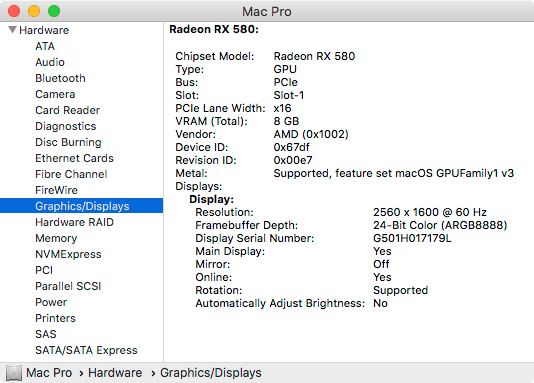This screenshot has height=383, width=534.
Task: Click the VRAM value 8 GB
Action: point(286,121)
